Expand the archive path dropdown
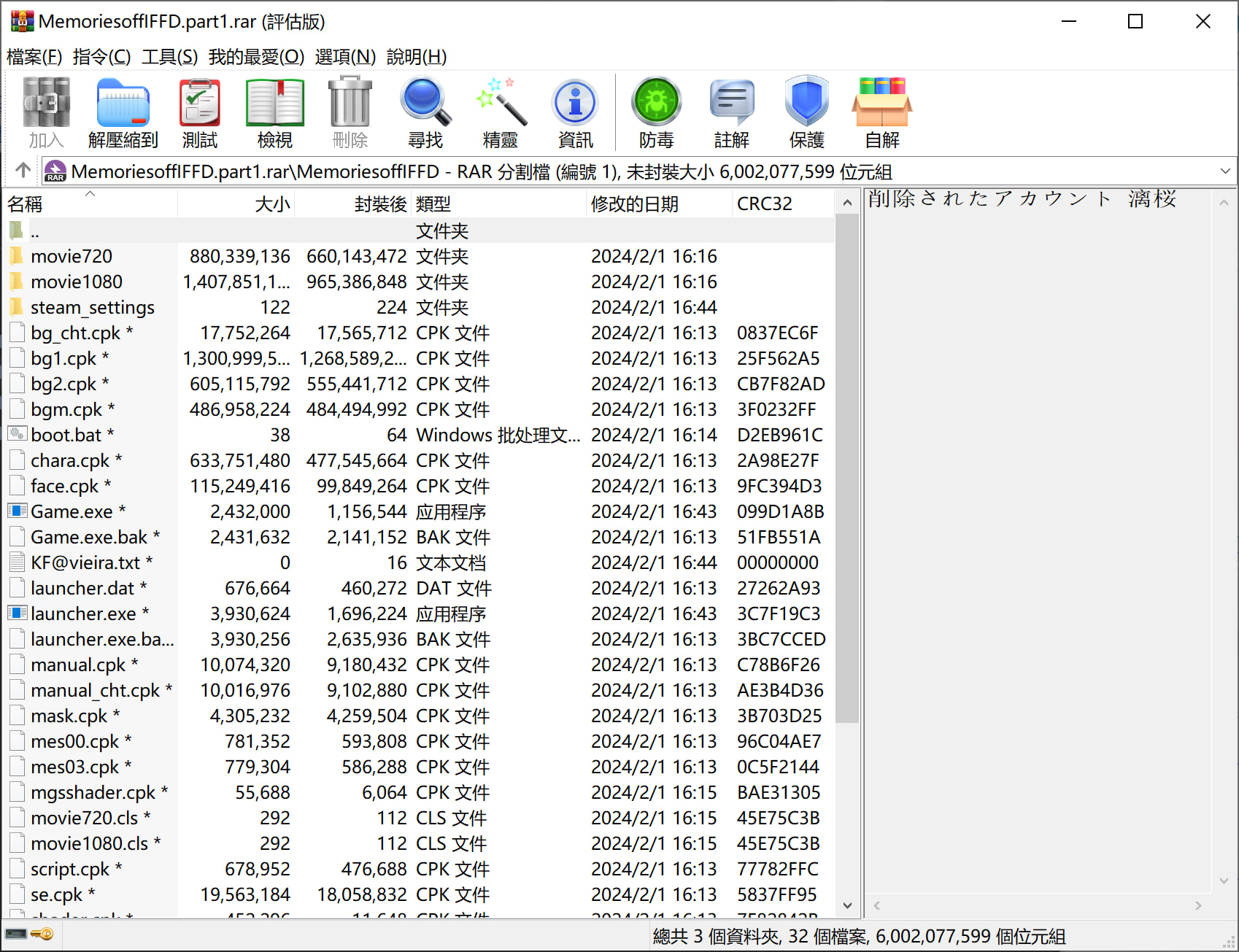Viewport: 1239px width, 952px height. pyautogui.click(x=1224, y=171)
